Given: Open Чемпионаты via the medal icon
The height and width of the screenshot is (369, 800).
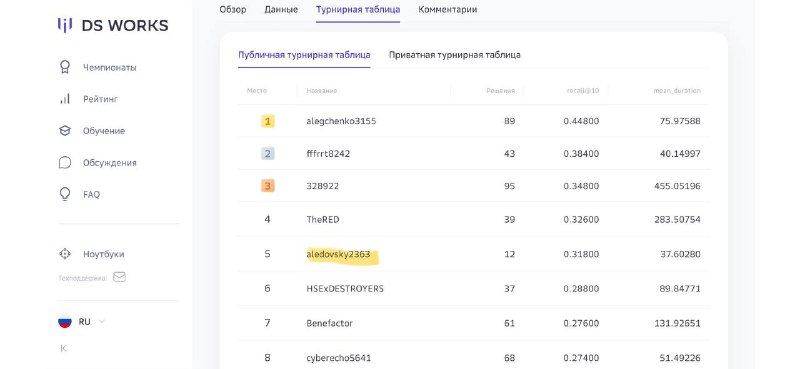Looking at the screenshot, I should point(65,67).
